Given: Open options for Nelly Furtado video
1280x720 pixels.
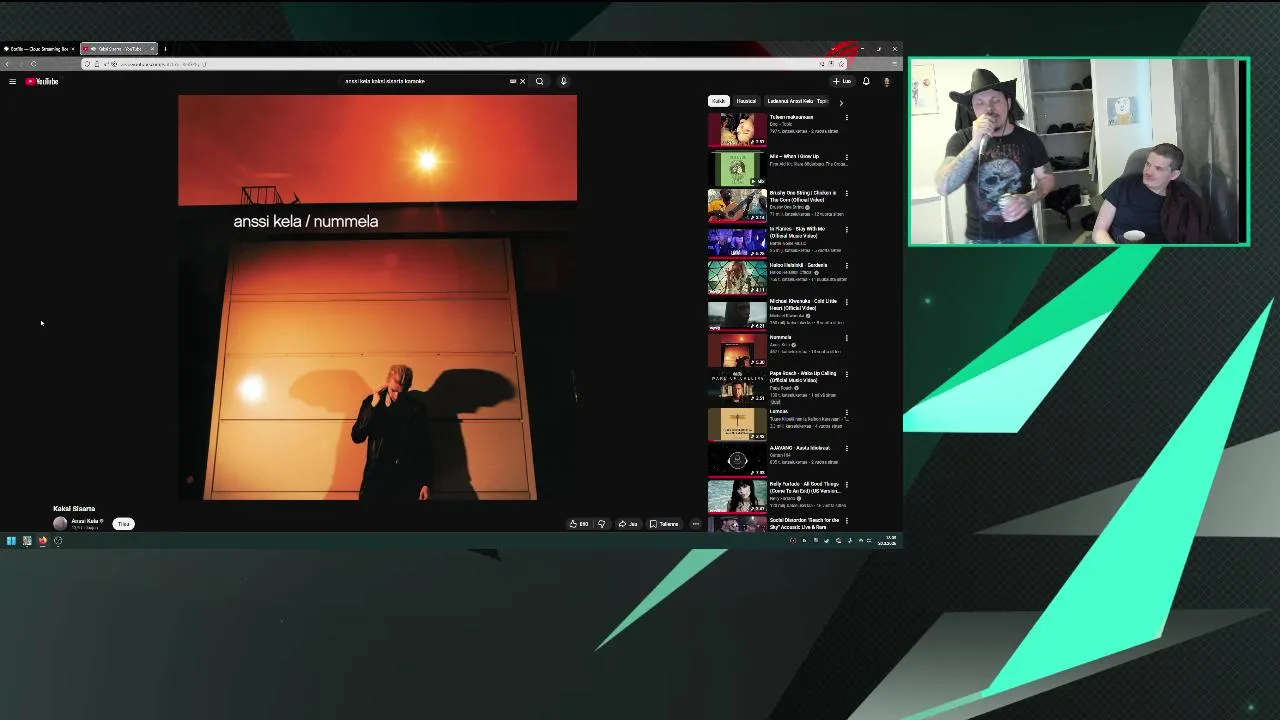Looking at the screenshot, I should click(x=847, y=485).
